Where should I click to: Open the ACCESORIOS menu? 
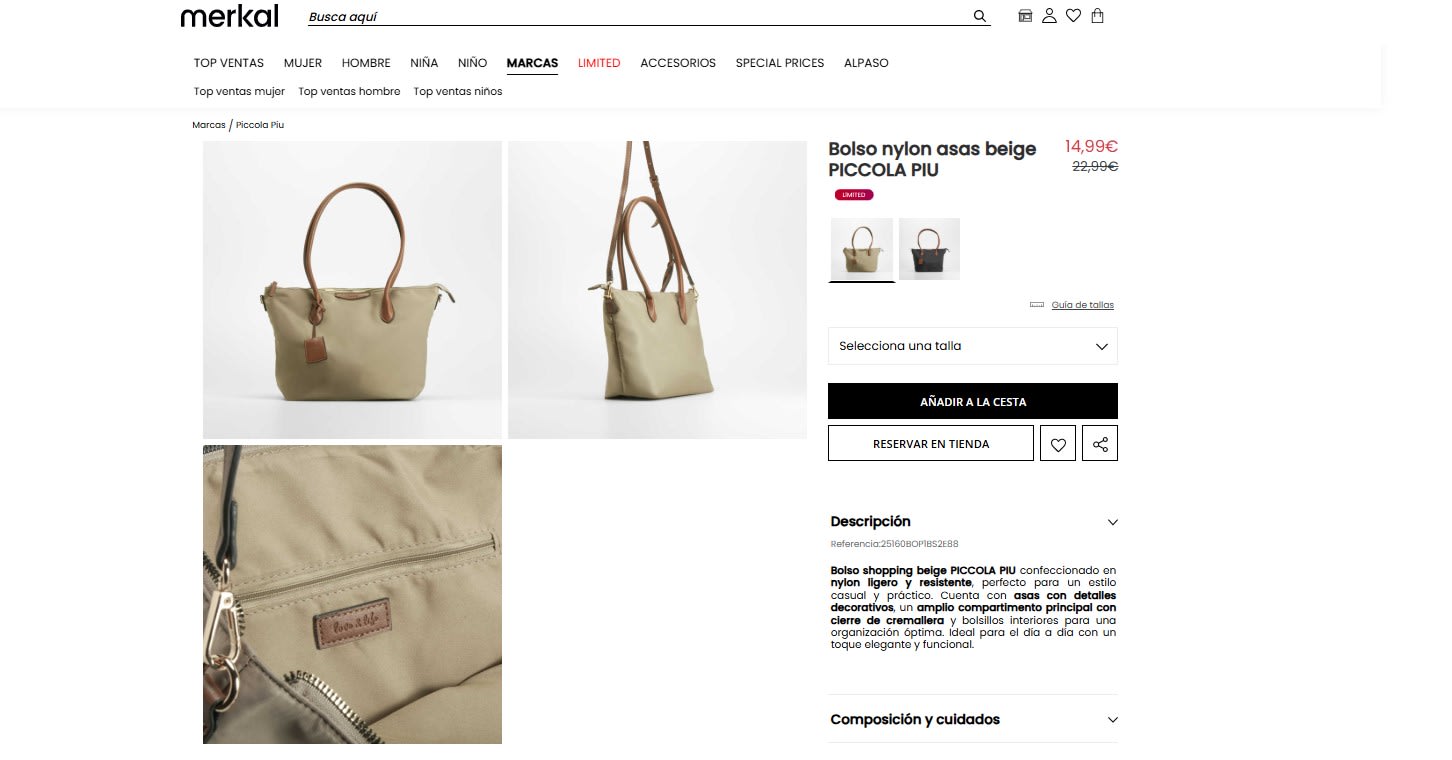678,63
